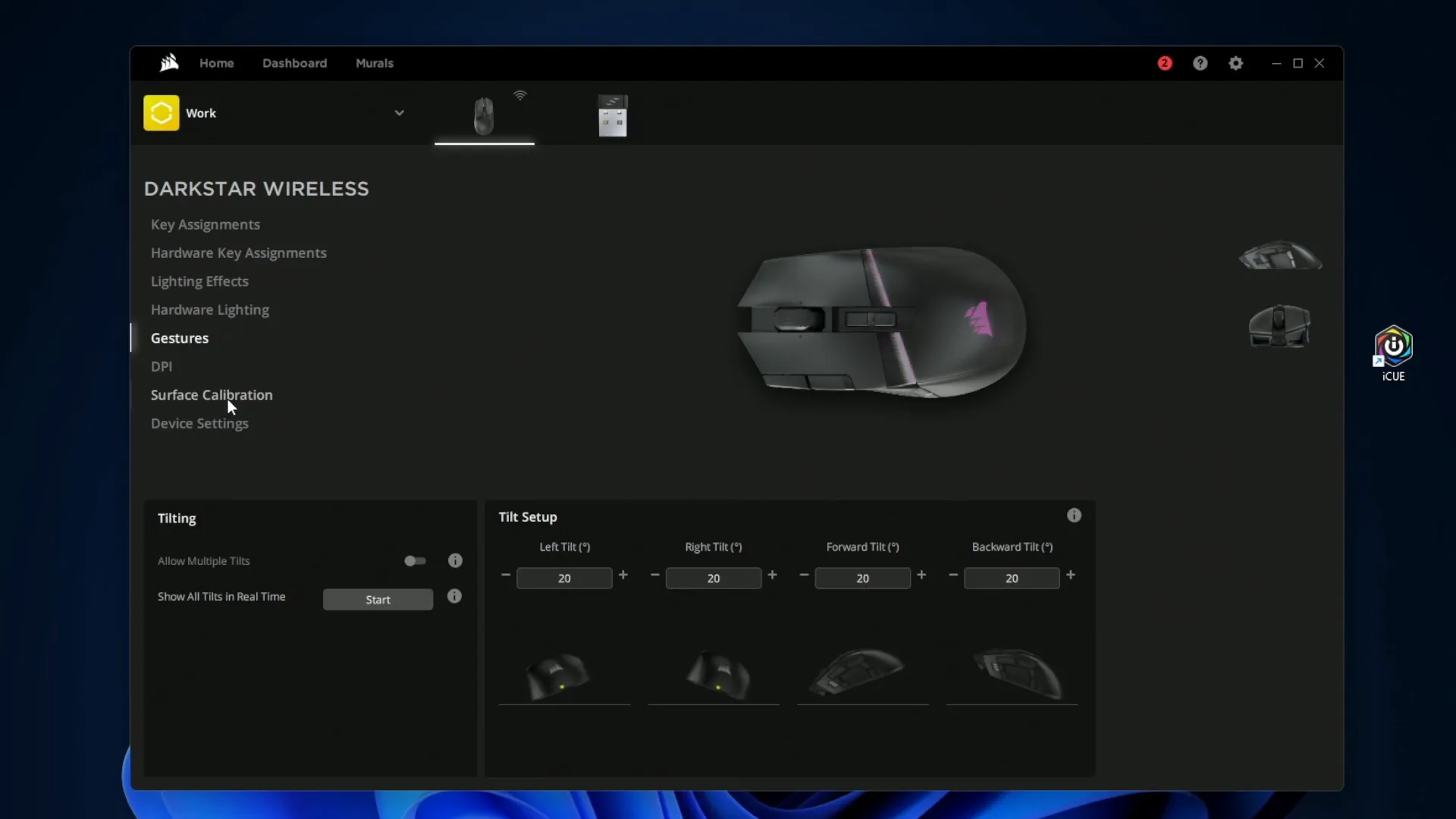This screenshot has height=819, width=1456.
Task: Switch to the Dashboard tab
Action: click(294, 63)
